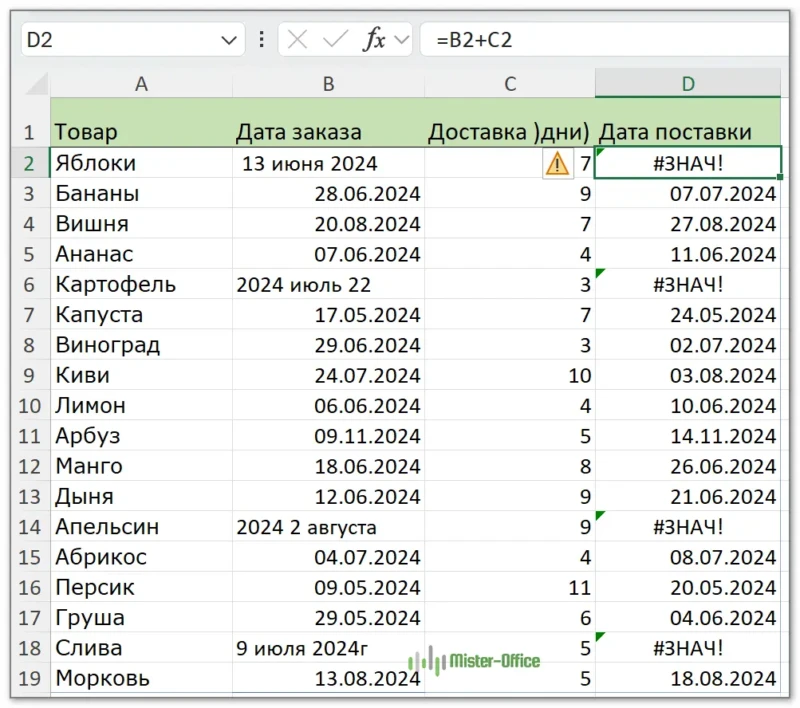Expand the dropdown chevron next to fx
Image resolution: width=800 pixels, height=708 pixels.
point(402,40)
